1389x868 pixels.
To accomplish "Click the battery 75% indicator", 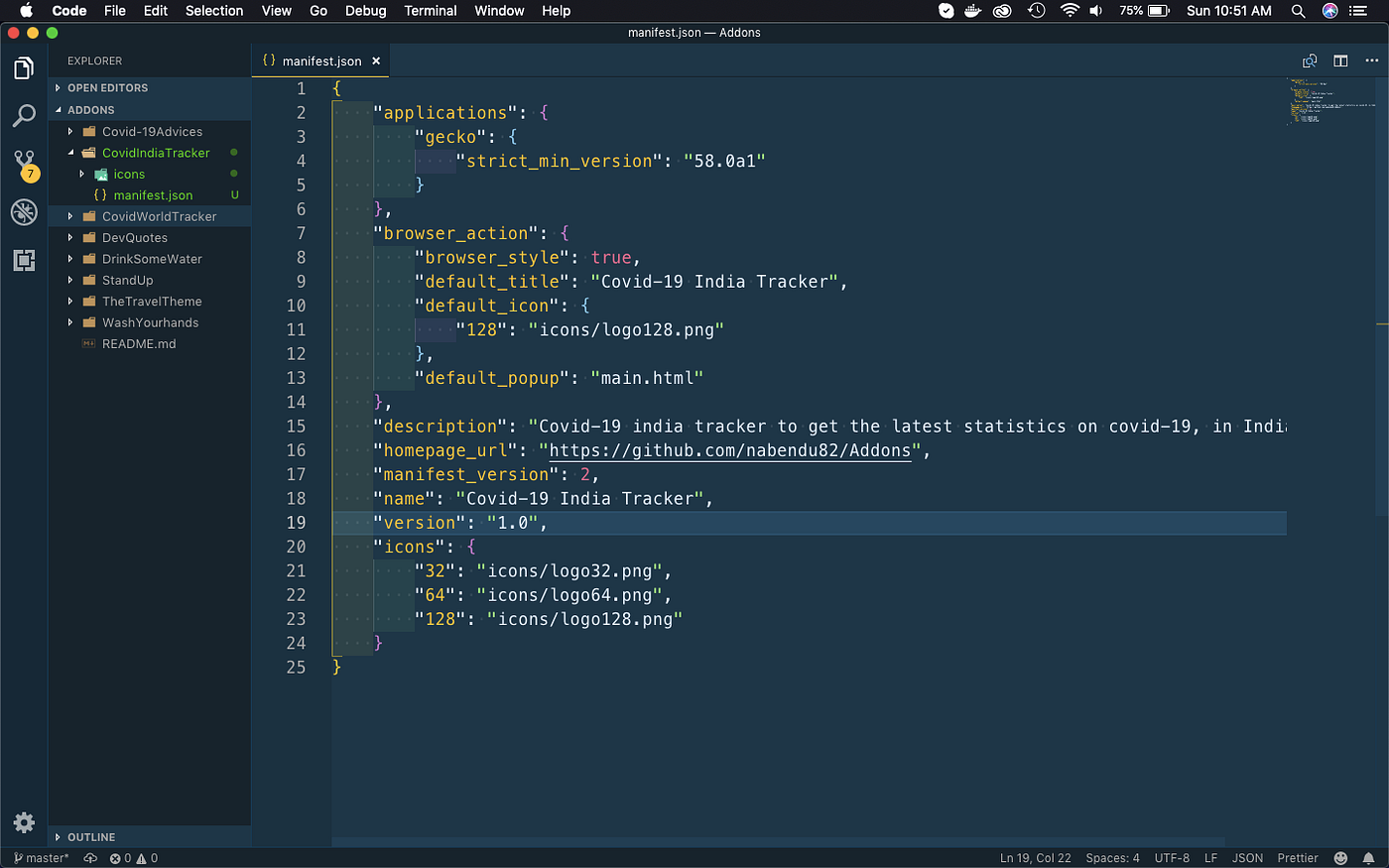I will coord(1145,11).
